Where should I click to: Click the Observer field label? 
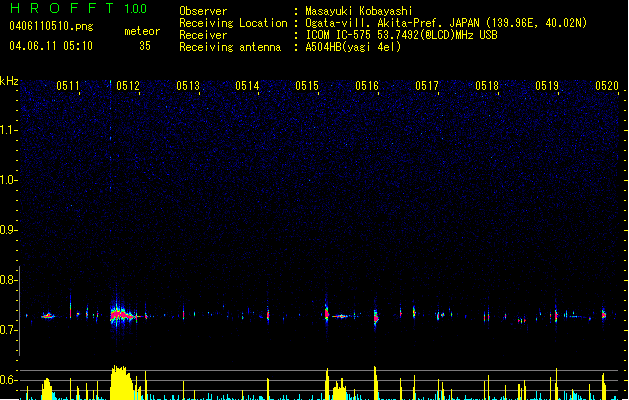click(203, 11)
